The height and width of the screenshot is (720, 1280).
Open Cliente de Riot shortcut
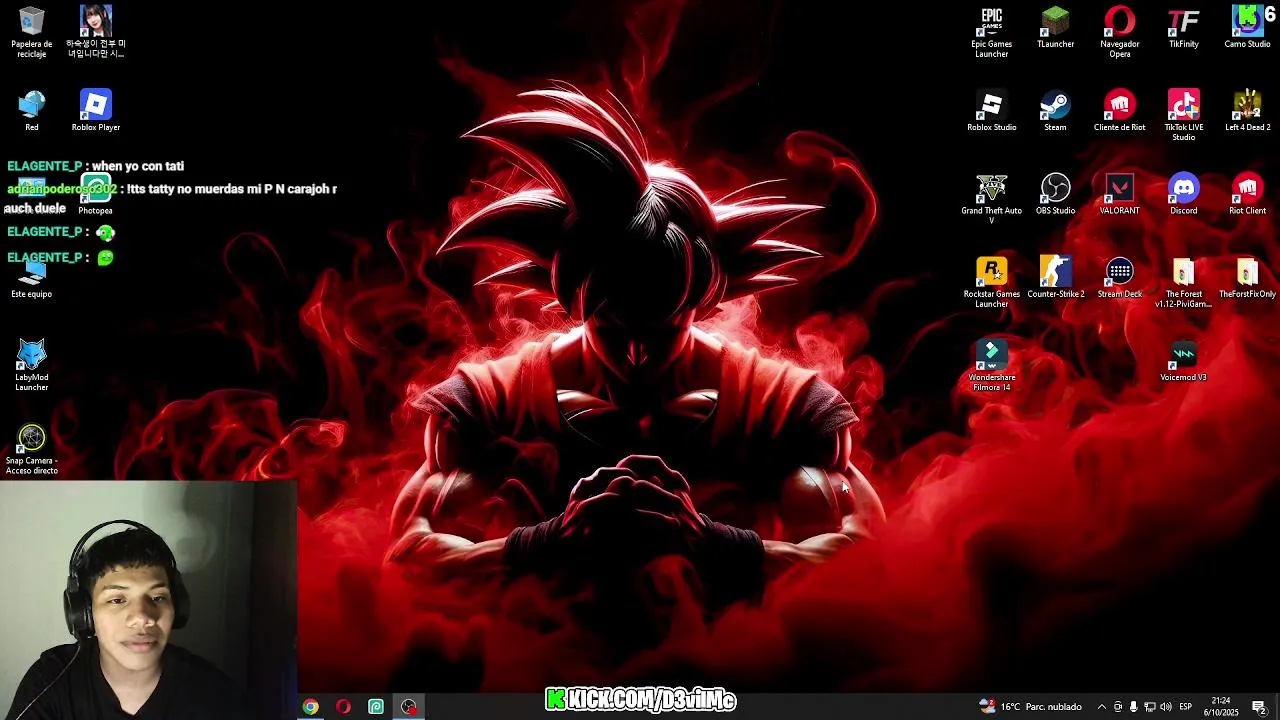[x=1120, y=110]
